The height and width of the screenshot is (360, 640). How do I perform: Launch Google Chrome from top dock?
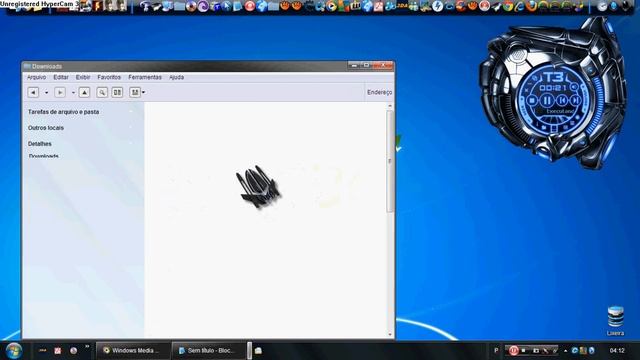(508, 6)
